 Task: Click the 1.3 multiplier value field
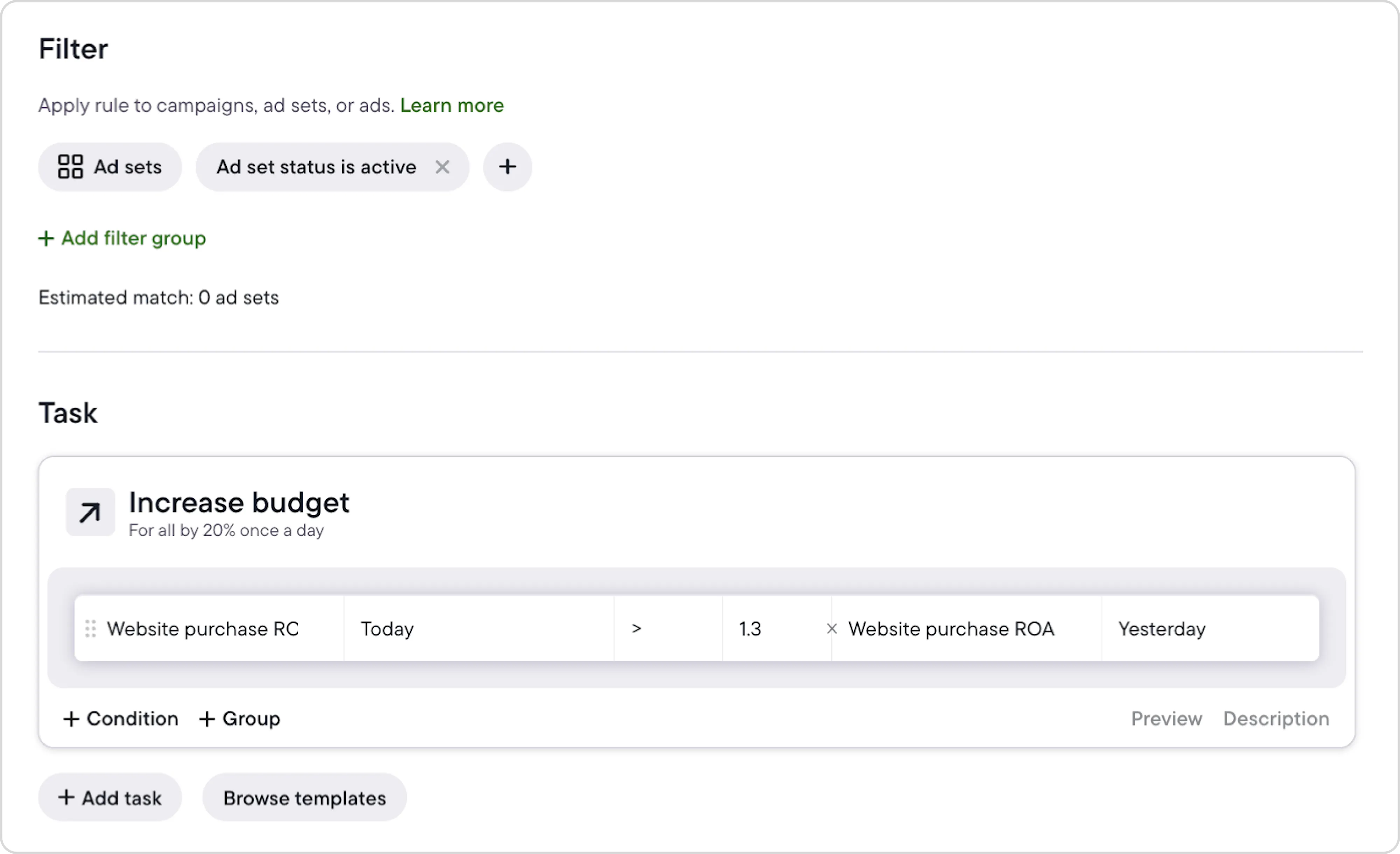tap(770, 629)
